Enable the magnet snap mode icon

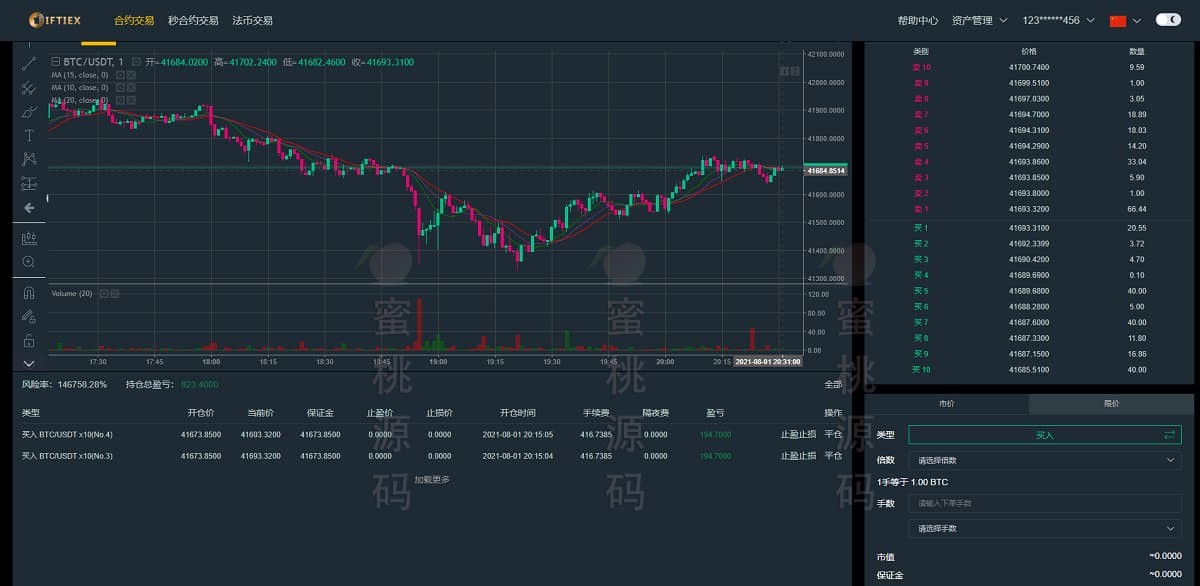click(28, 293)
